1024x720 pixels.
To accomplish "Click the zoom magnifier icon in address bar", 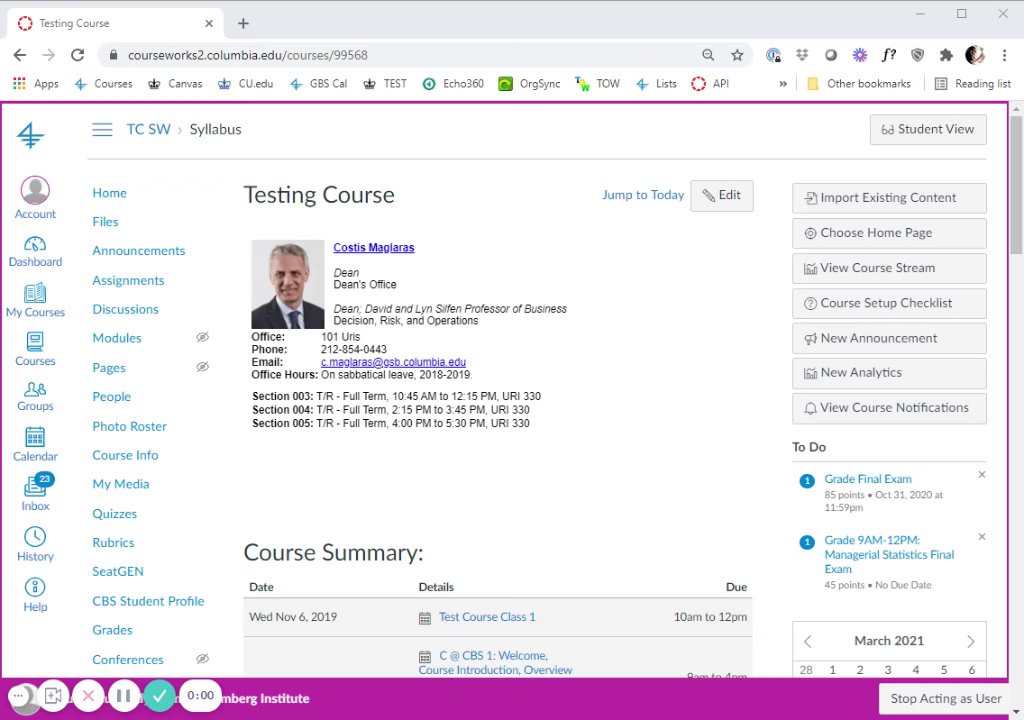I will click(708, 55).
